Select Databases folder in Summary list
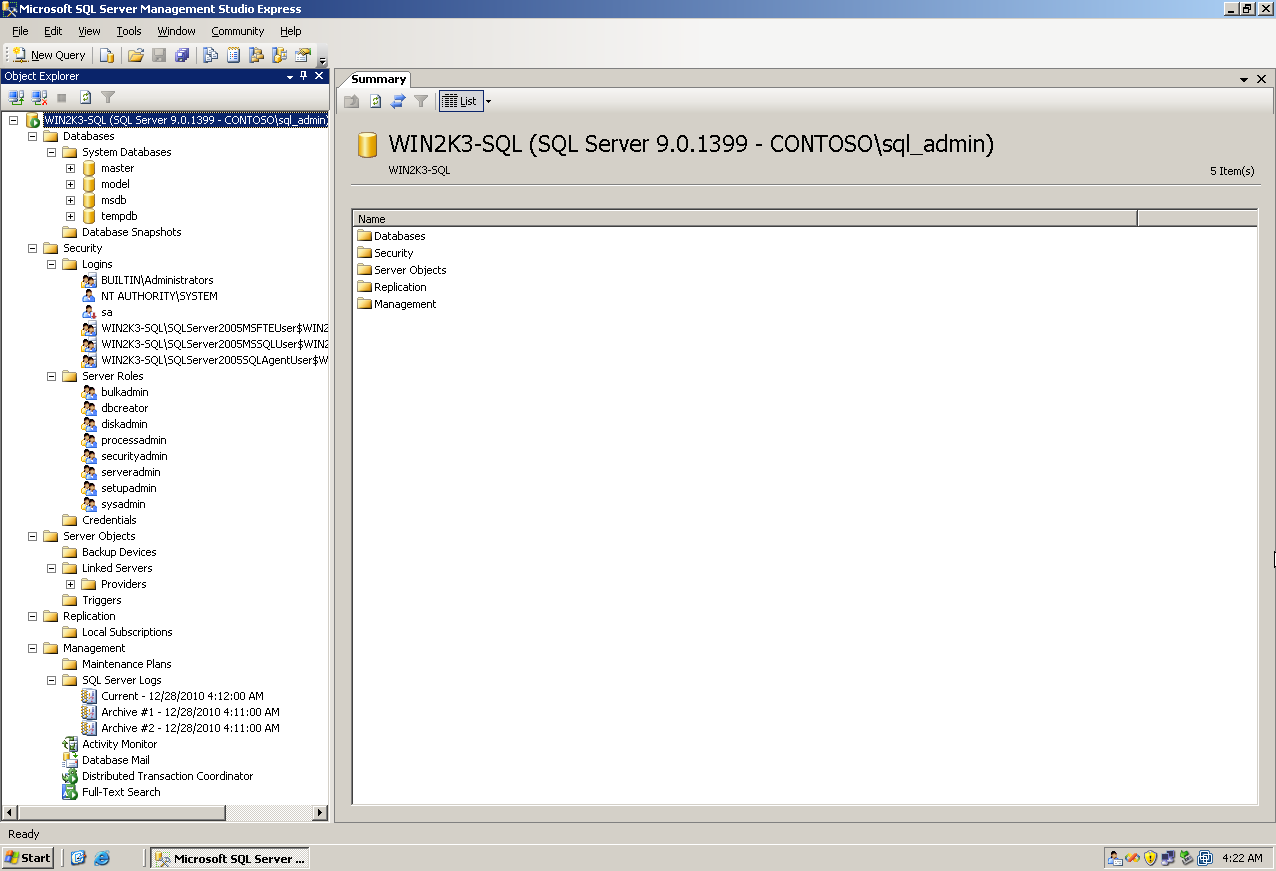This screenshot has height=871, width=1276. tap(399, 236)
